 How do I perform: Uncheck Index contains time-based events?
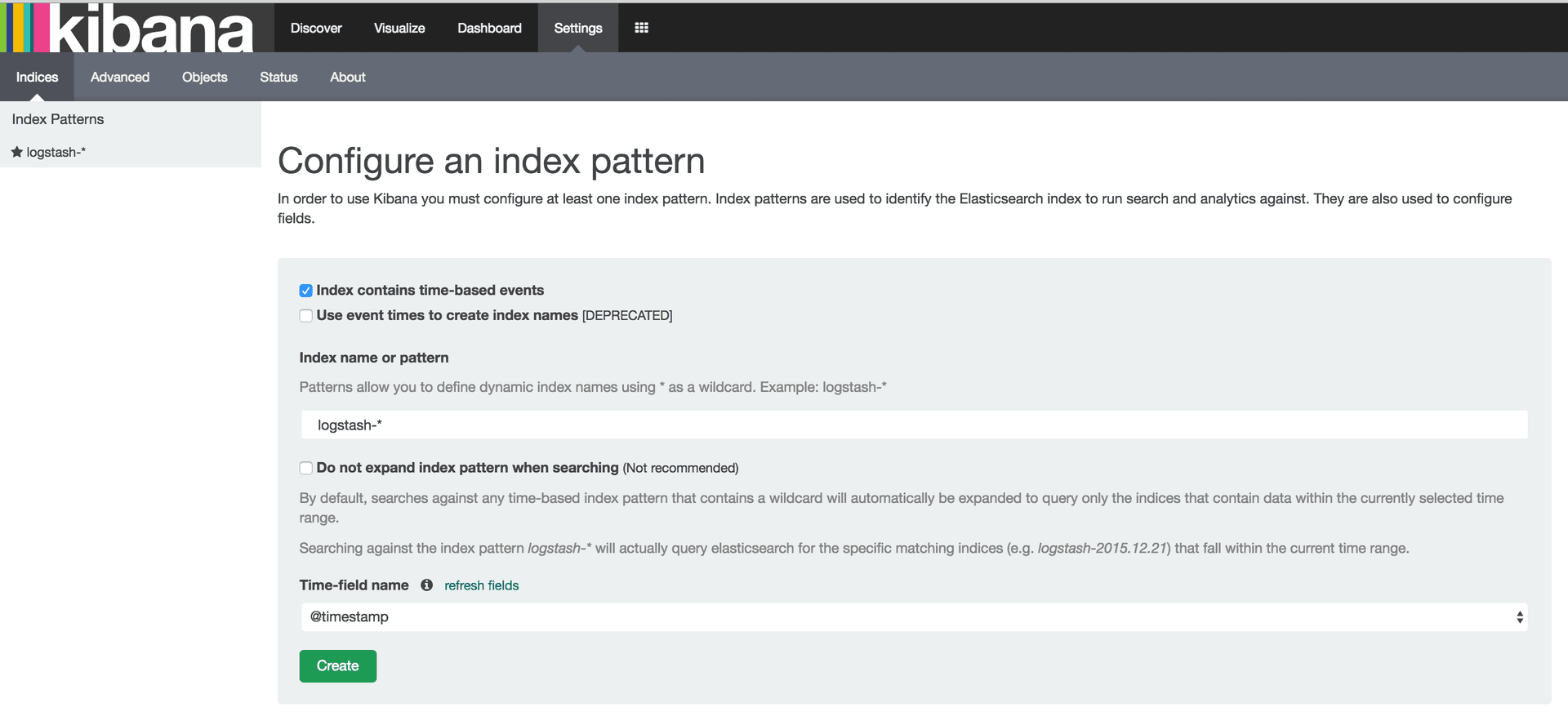(x=306, y=291)
